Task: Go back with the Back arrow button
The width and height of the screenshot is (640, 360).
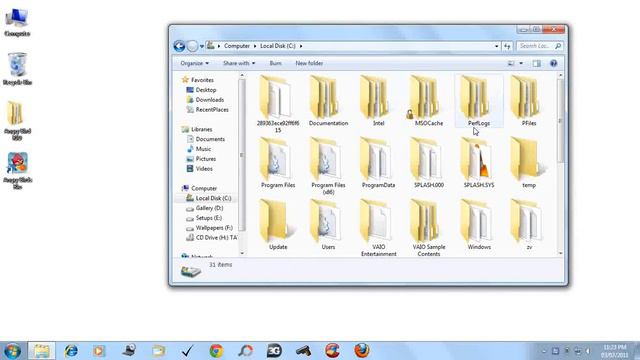Action: (x=179, y=46)
